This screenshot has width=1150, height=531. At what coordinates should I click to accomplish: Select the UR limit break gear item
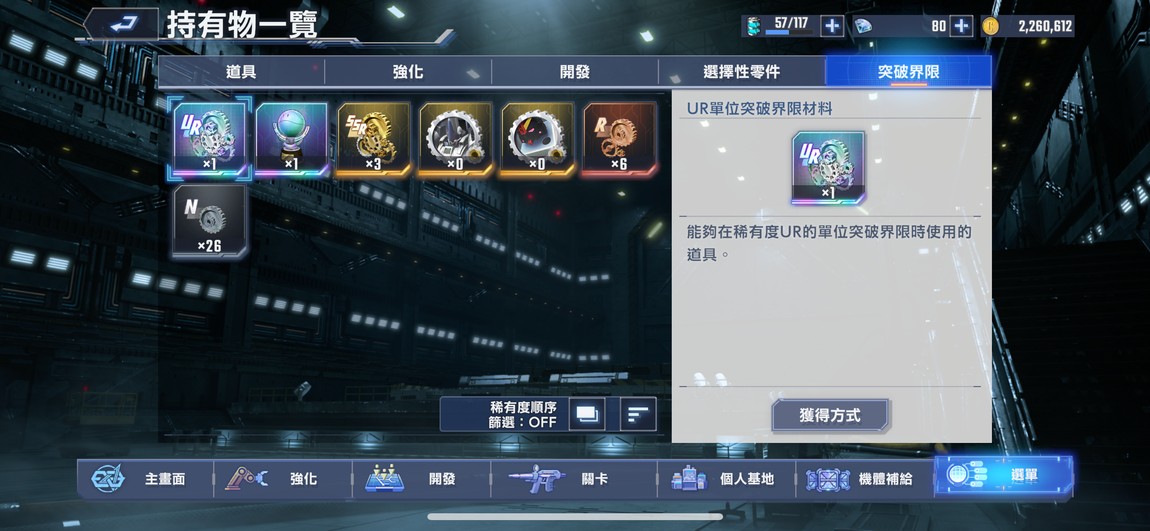coord(210,139)
